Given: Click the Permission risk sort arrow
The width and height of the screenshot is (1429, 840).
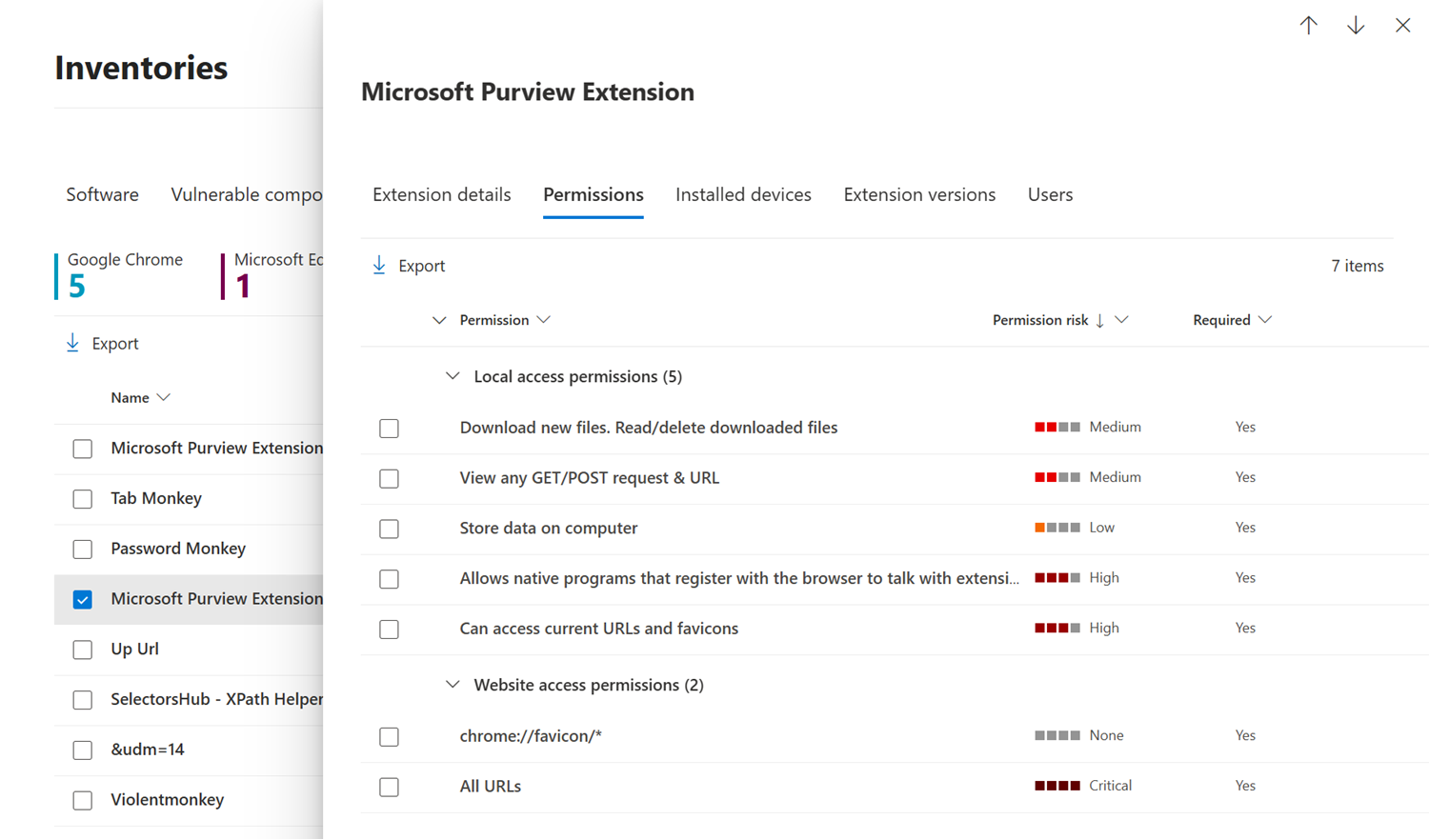Looking at the screenshot, I should click(1099, 321).
